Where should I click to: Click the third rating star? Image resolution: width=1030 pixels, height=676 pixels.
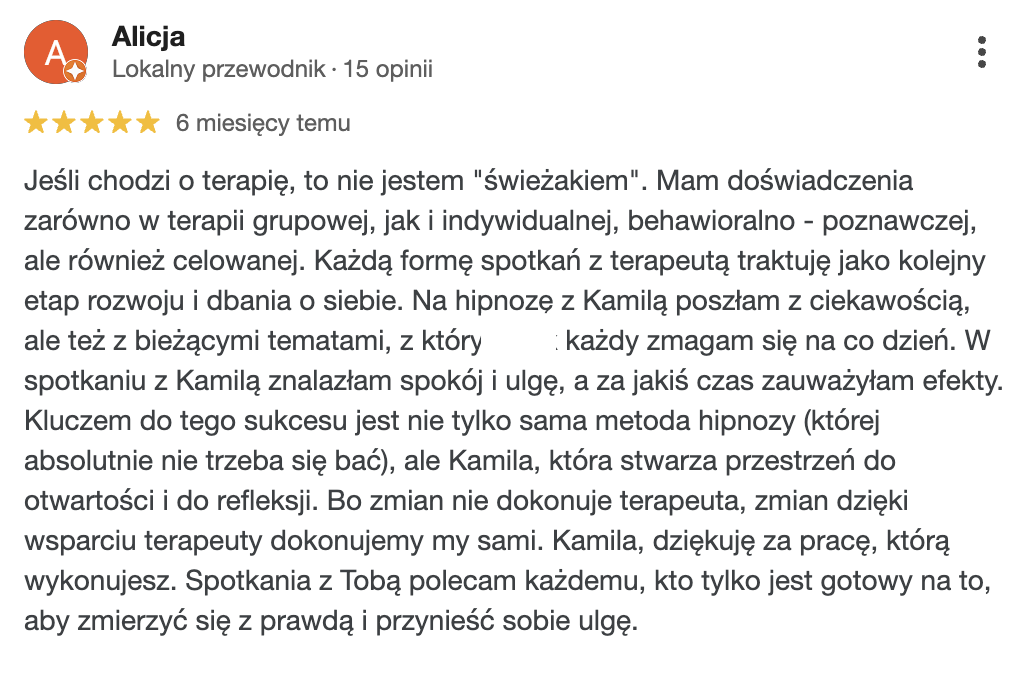click(92, 123)
